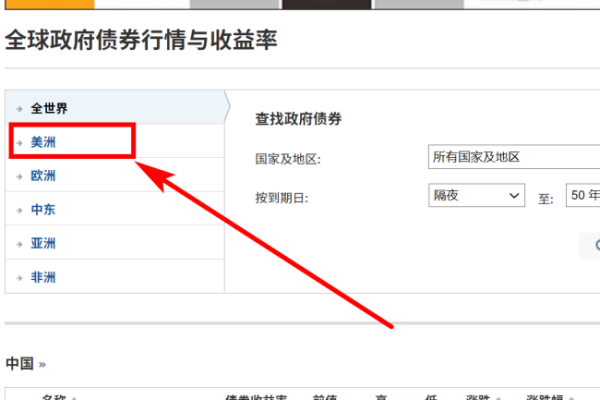Click the arrow bullet icon beside 中东
Viewport: 600px width, 400px height.
(19, 211)
